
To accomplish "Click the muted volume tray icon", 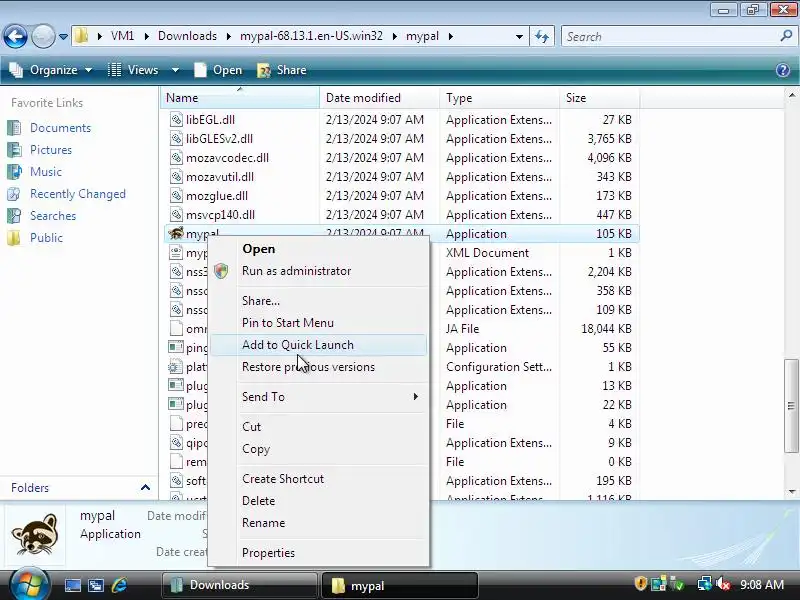I will tap(722, 584).
